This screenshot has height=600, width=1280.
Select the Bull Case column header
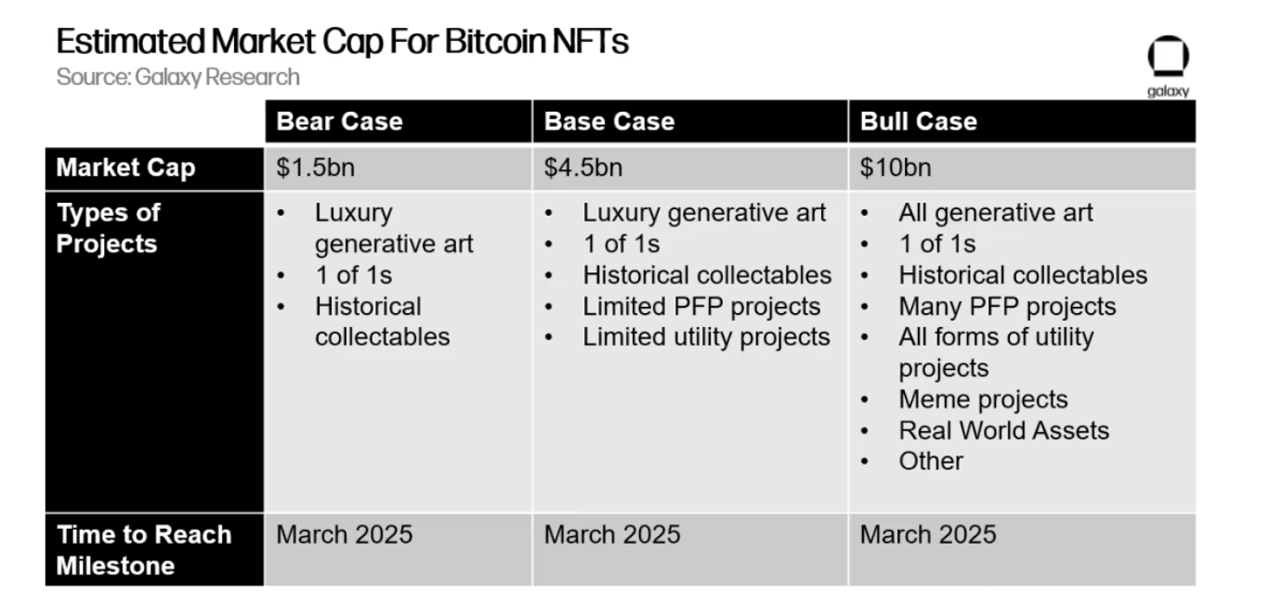pos(918,122)
